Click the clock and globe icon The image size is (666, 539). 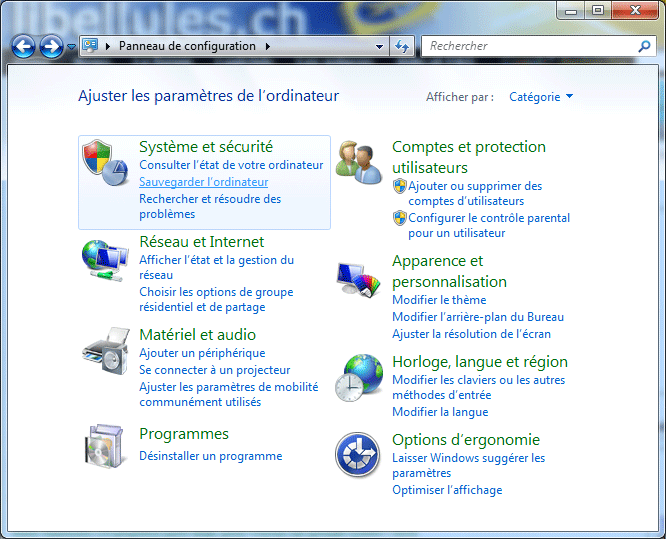pyautogui.click(x=359, y=378)
